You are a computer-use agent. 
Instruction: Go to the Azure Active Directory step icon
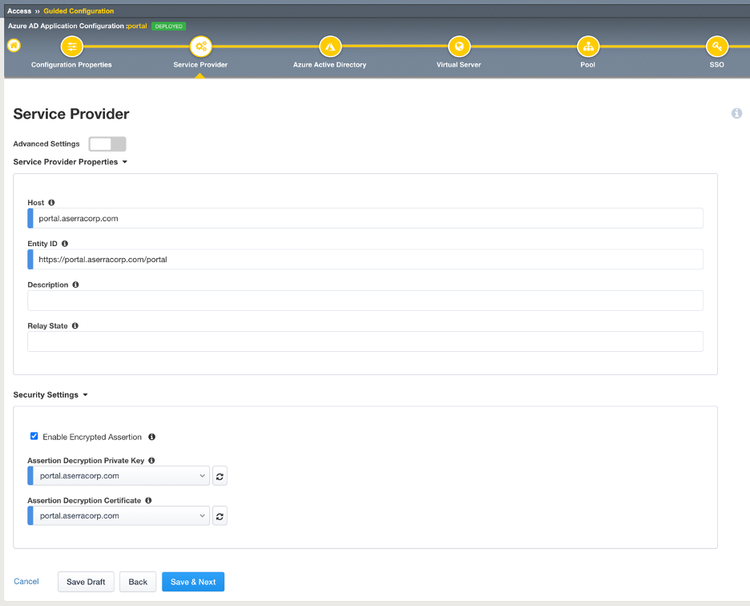click(x=330, y=46)
